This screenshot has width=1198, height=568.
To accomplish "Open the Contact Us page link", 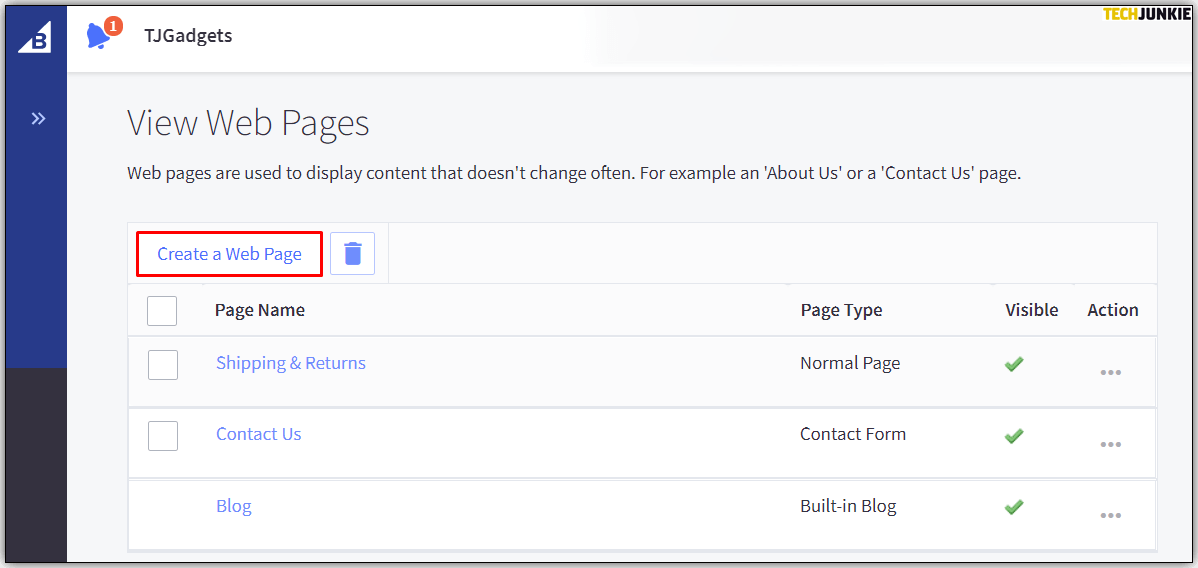I will [258, 434].
